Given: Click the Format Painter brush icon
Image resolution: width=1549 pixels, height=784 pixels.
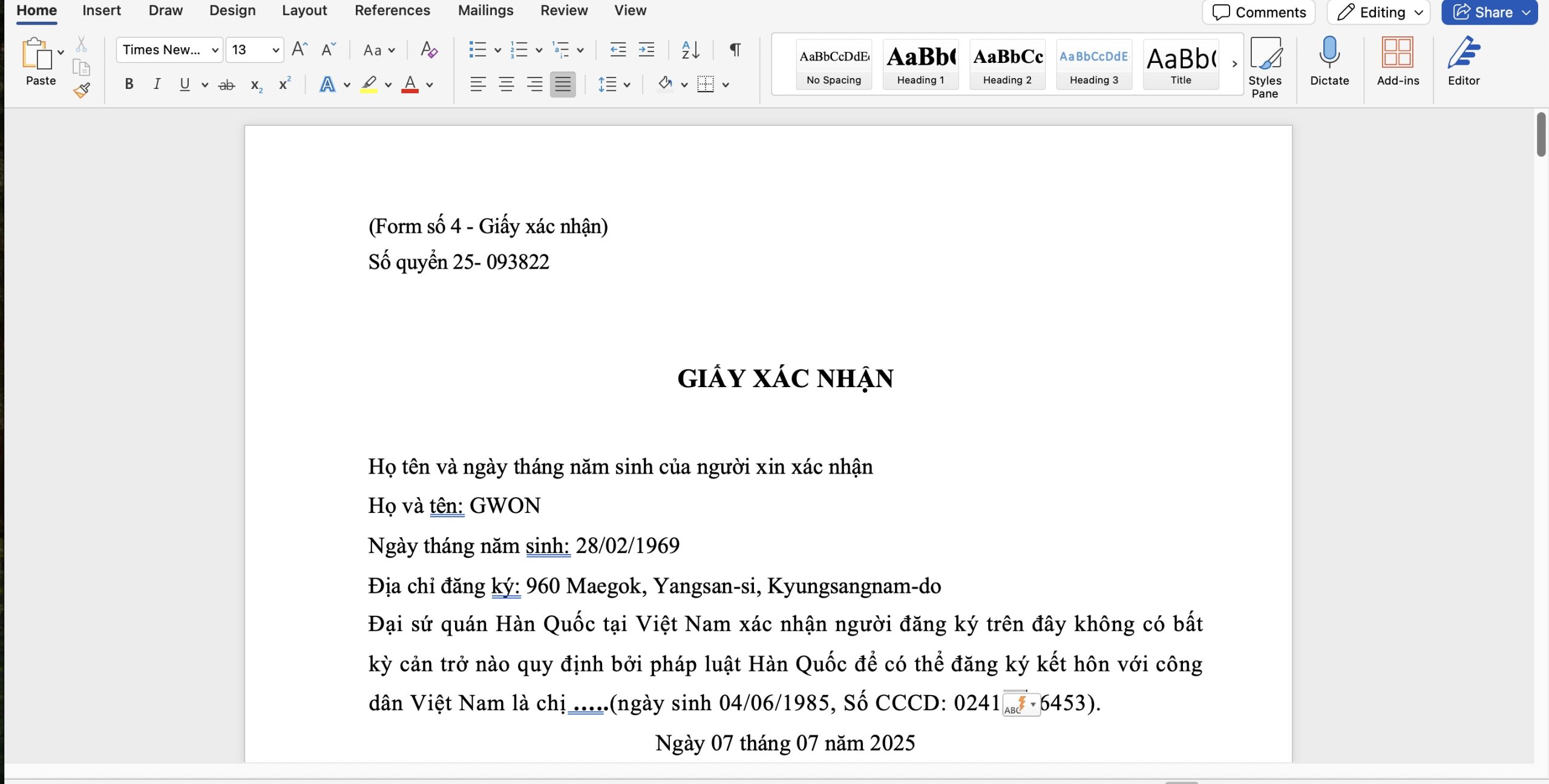Looking at the screenshot, I should 82,90.
